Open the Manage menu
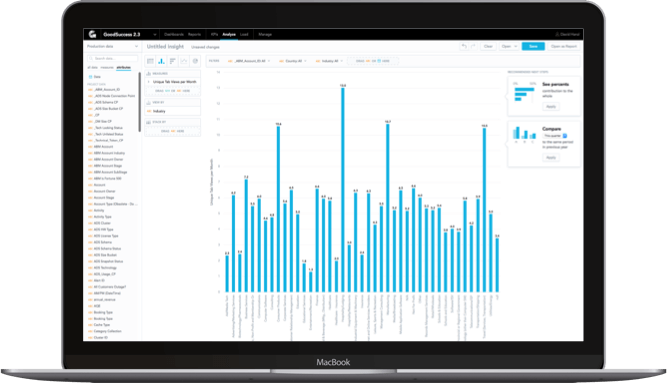This screenshot has width=668, height=383. (x=265, y=35)
